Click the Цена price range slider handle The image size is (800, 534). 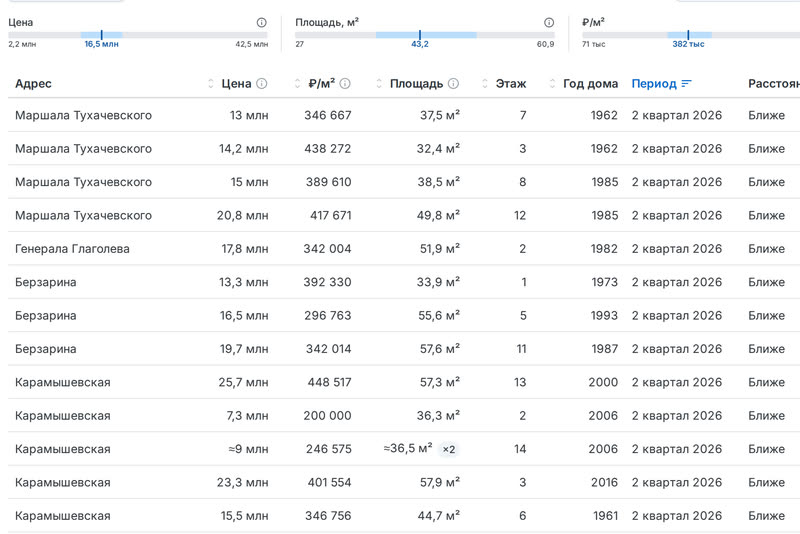pos(102,35)
